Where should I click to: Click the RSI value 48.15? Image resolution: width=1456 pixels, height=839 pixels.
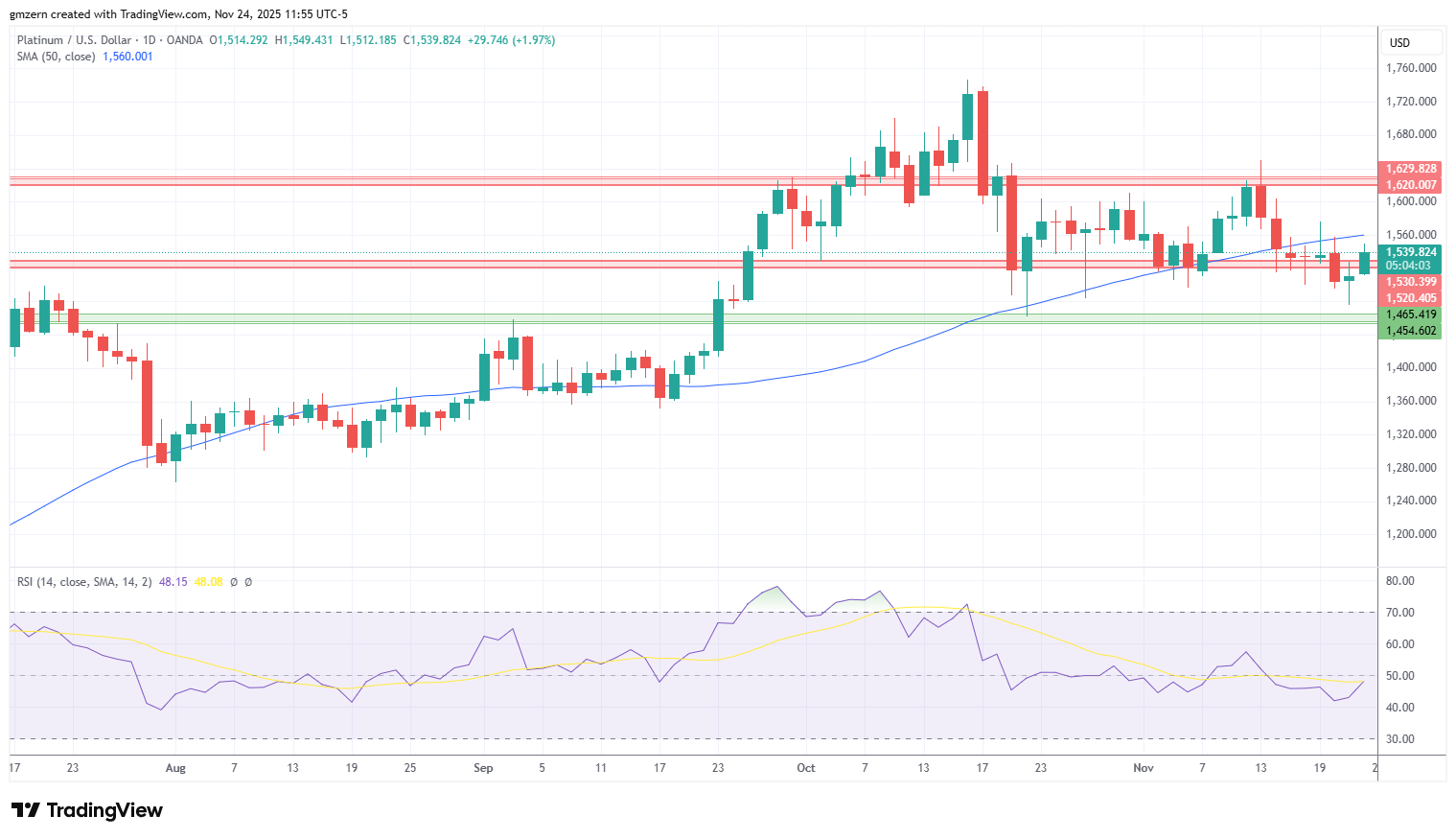pyautogui.click(x=173, y=582)
